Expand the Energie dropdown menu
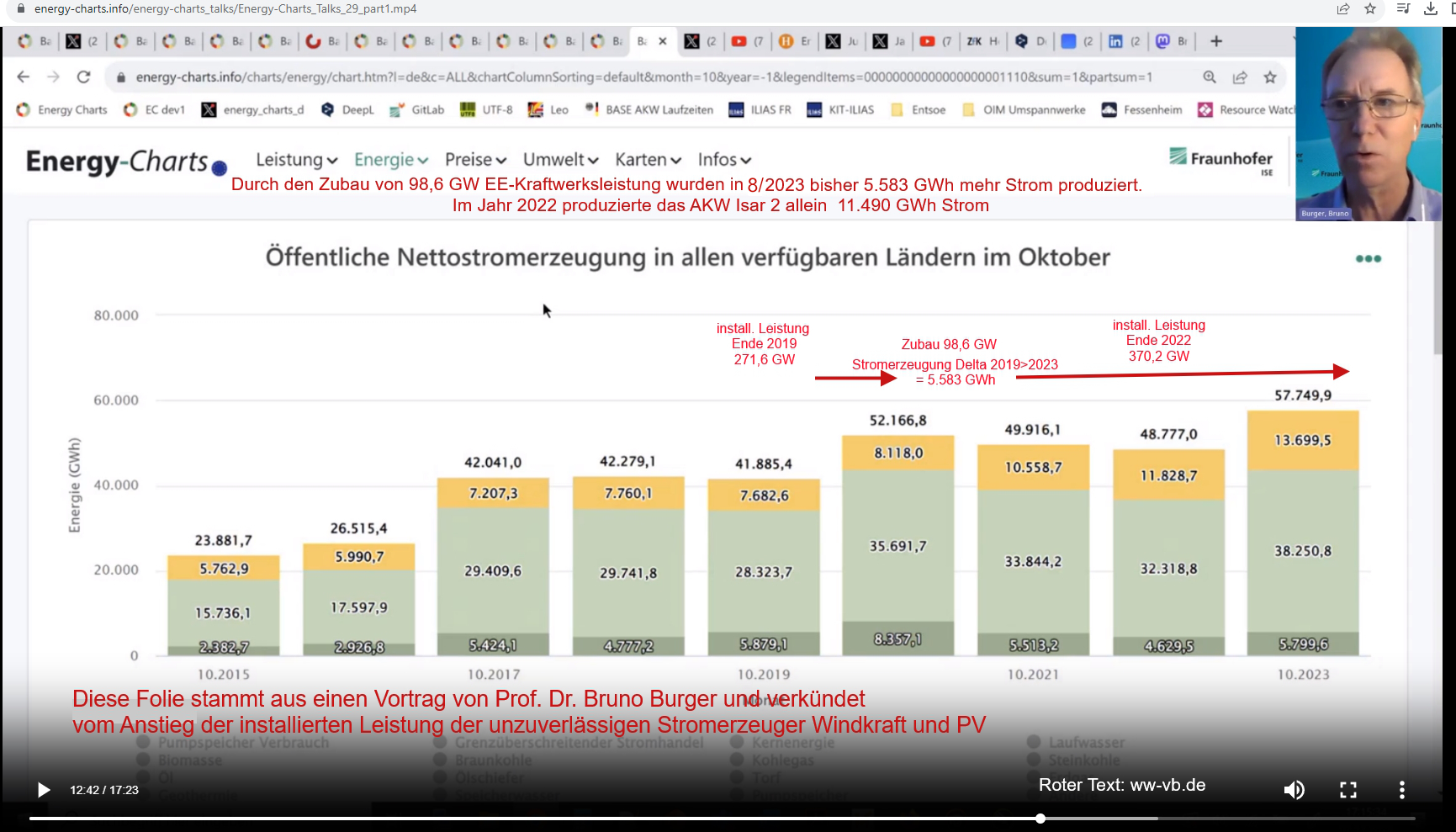This screenshot has width=1456, height=832. point(391,160)
